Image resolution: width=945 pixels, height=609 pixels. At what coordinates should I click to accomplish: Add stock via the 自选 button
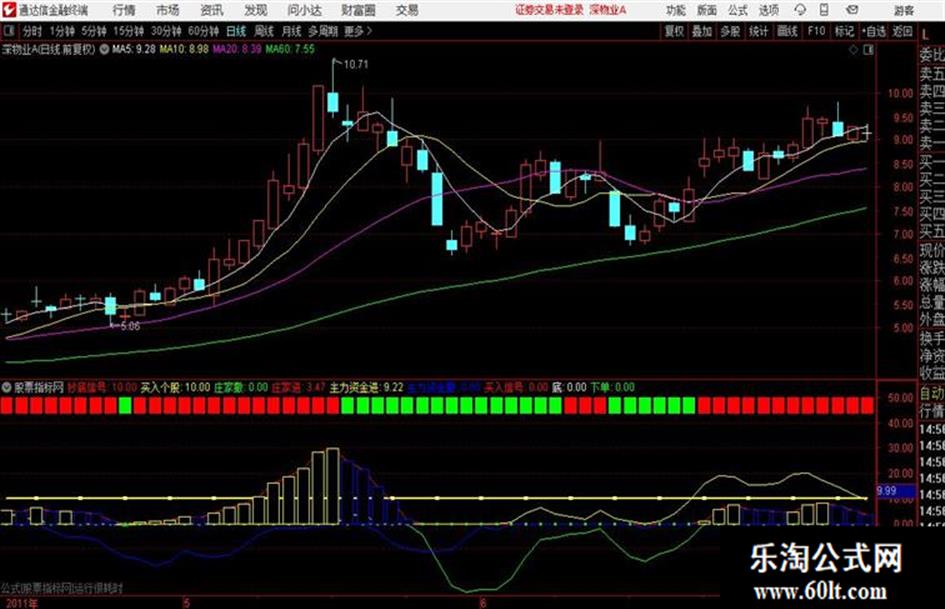click(x=874, y=31)
